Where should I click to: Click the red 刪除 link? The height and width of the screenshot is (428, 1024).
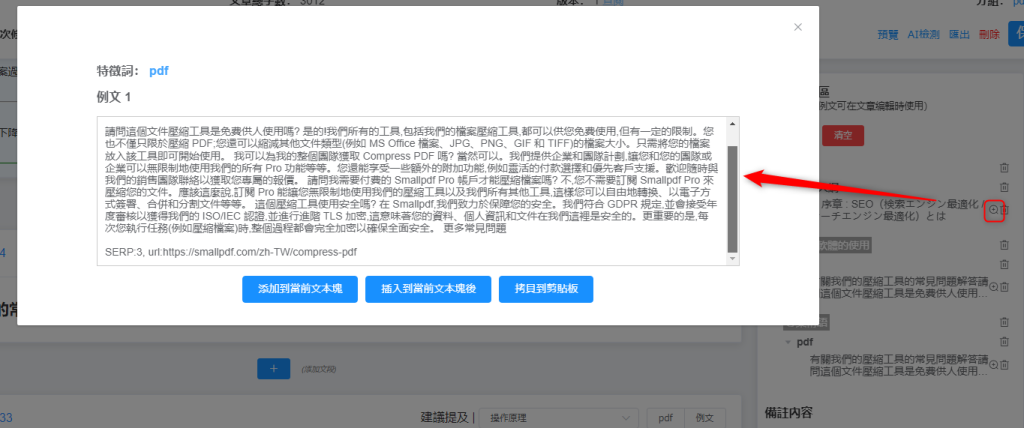989,35
